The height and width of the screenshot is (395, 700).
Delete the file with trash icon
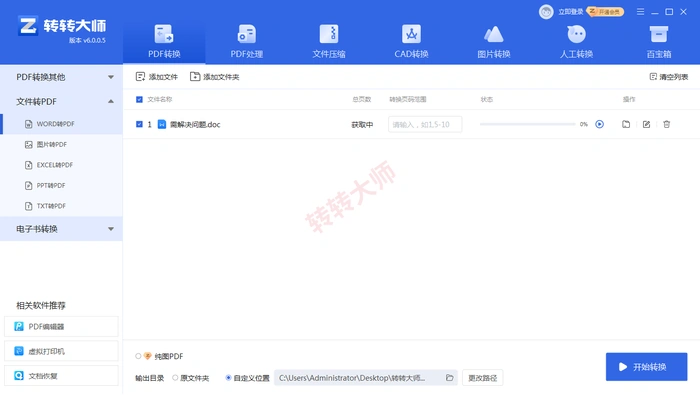667,125
